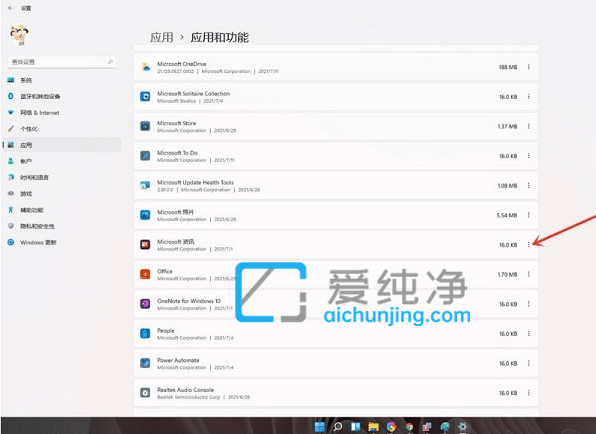Select the Microsoft Update Health Tools icon

[x=145, y=185]
